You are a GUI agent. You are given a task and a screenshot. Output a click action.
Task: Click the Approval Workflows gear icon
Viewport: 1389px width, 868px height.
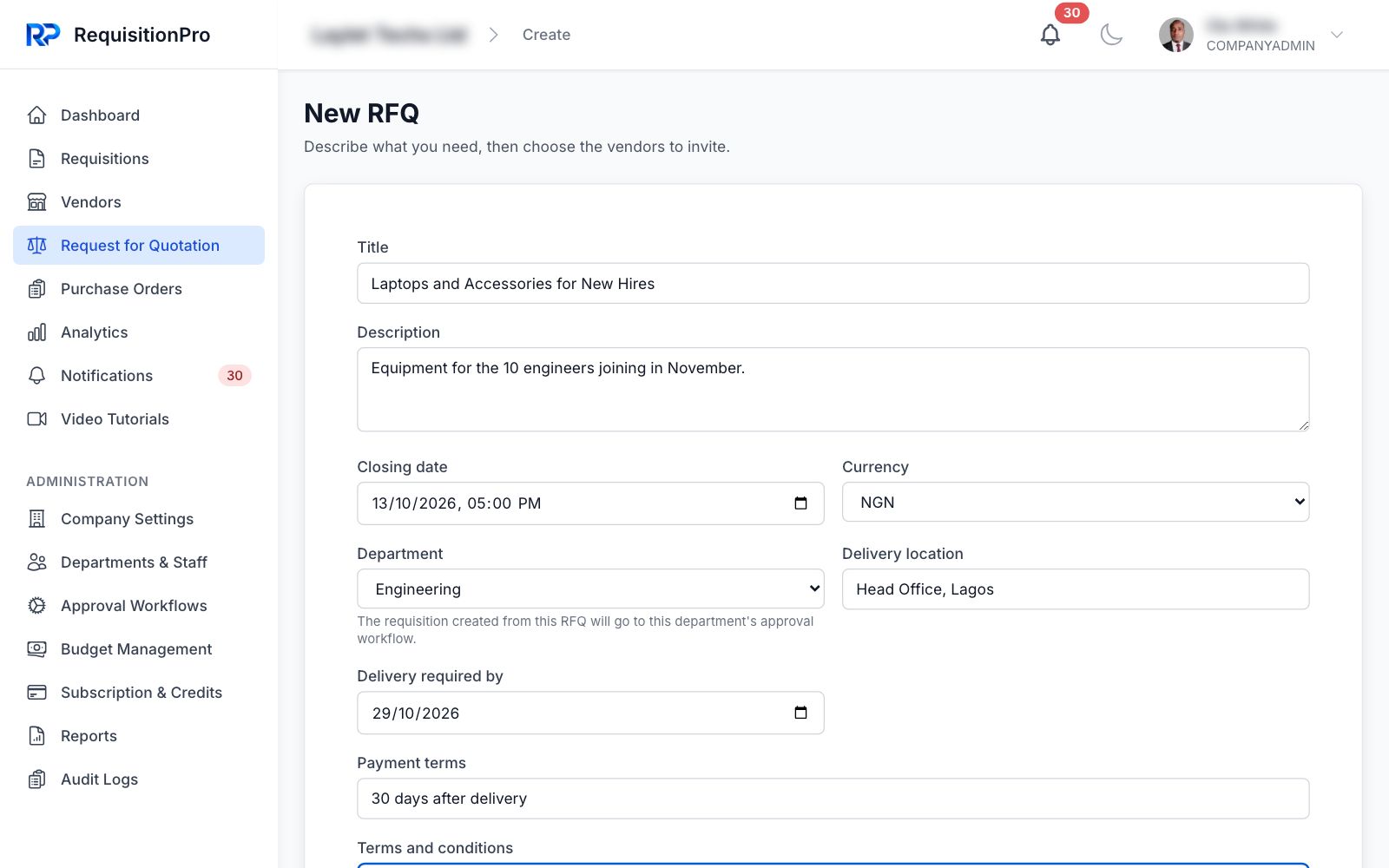coord(36,606)
